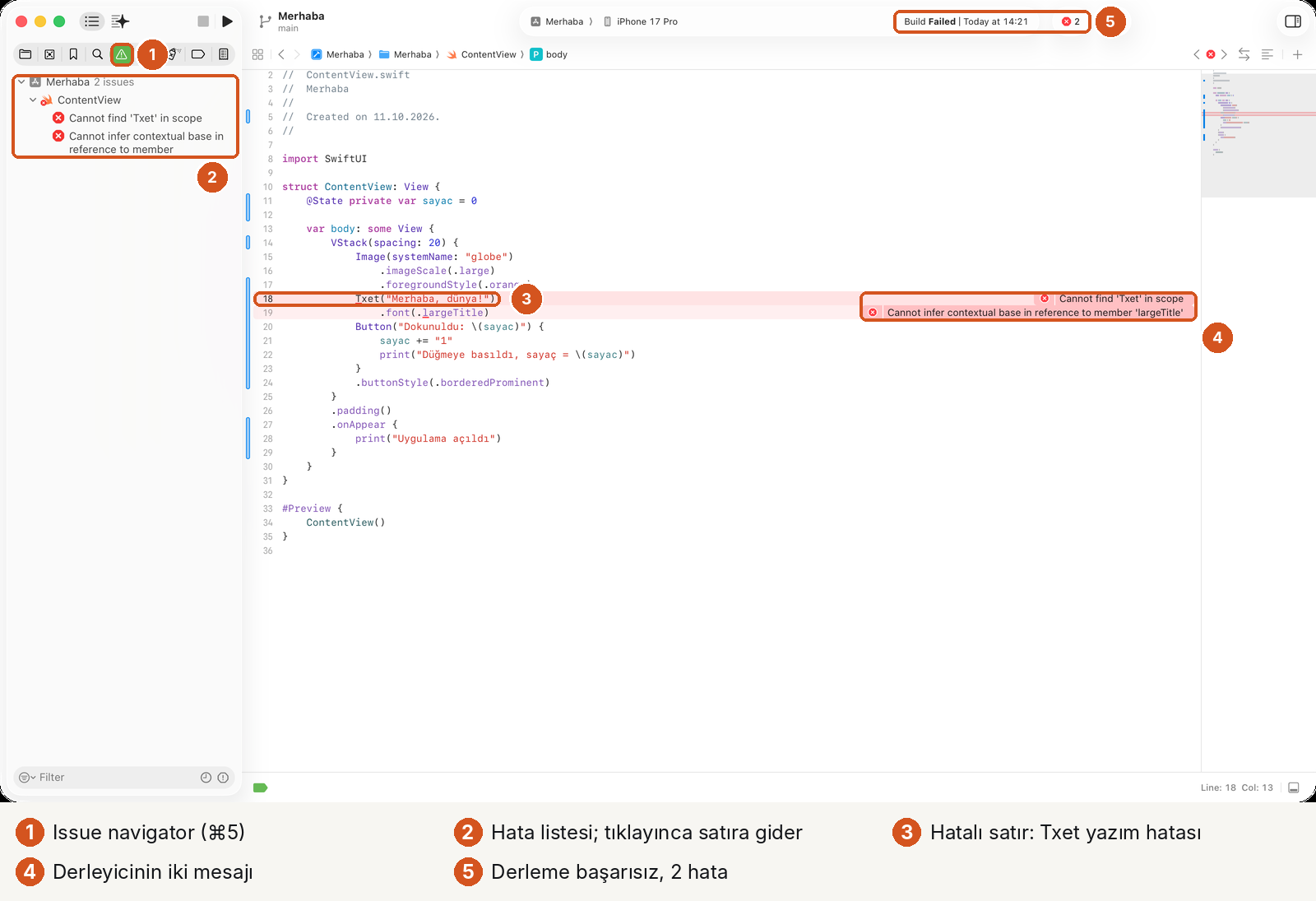Click the .font(.largeTitle) code line
This screenshot has width=1316, height=901.
[x=434, y=313]
